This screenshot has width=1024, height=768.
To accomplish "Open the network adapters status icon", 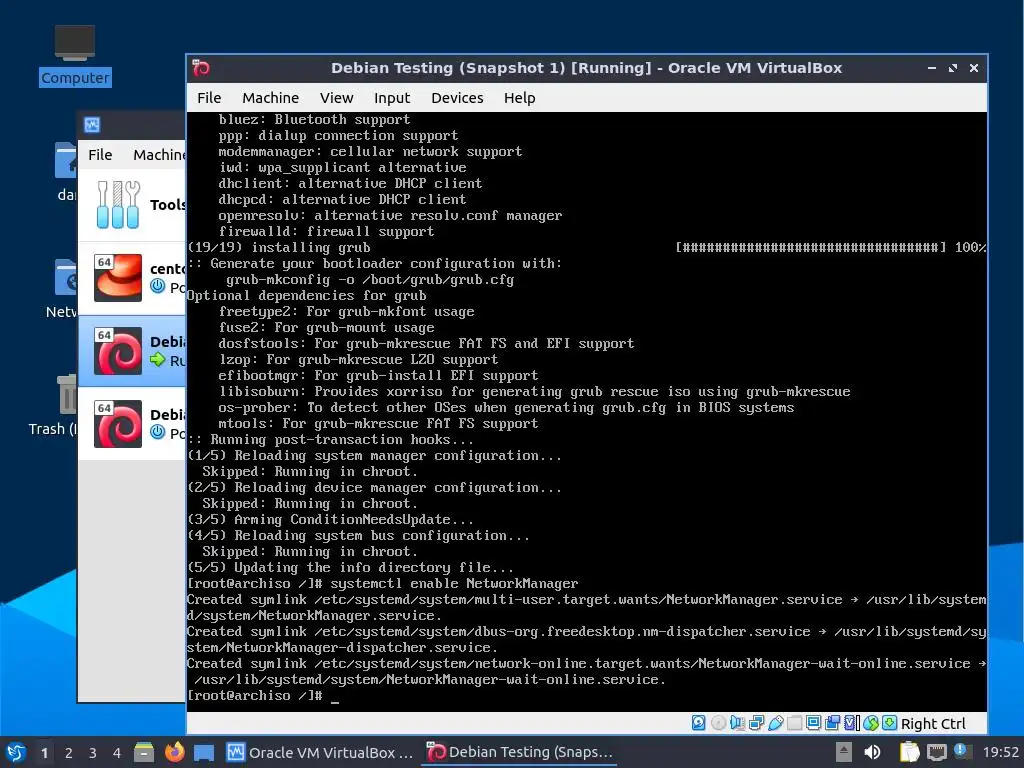I will (756, 723).
